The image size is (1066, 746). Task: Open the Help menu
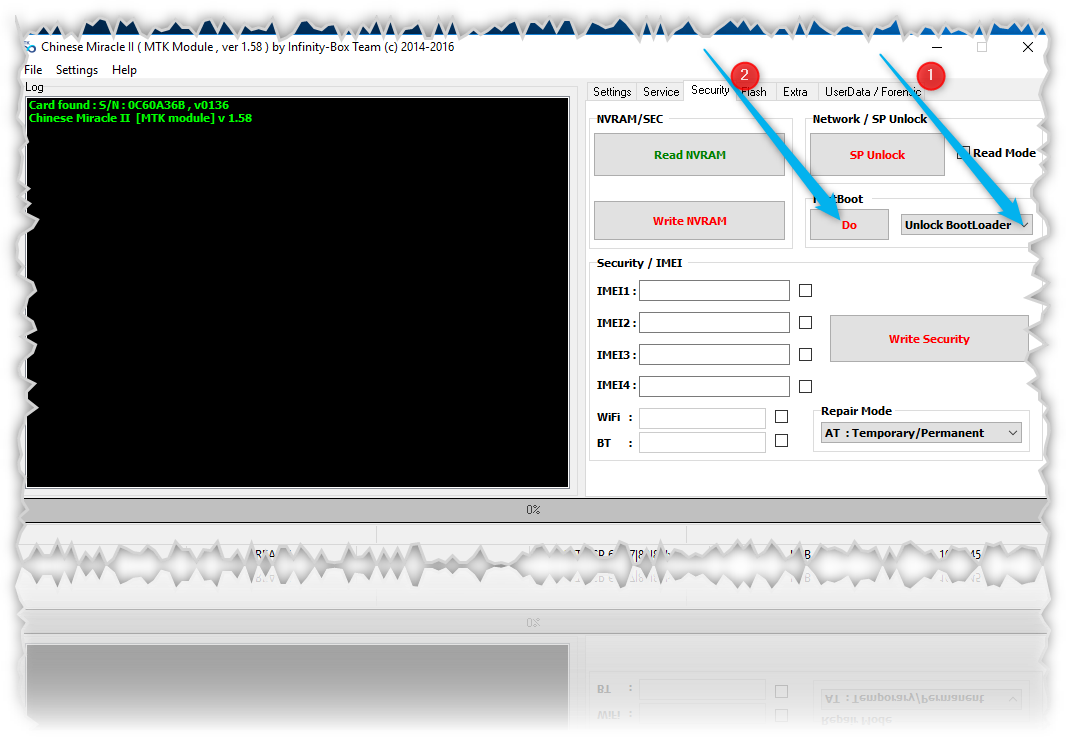click(124, 69)
